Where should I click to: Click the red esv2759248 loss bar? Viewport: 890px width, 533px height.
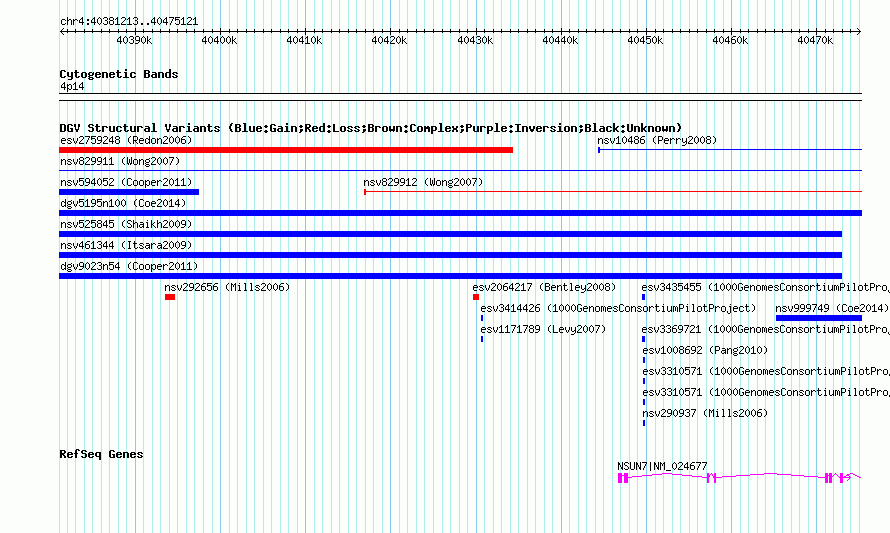[286, 150]
